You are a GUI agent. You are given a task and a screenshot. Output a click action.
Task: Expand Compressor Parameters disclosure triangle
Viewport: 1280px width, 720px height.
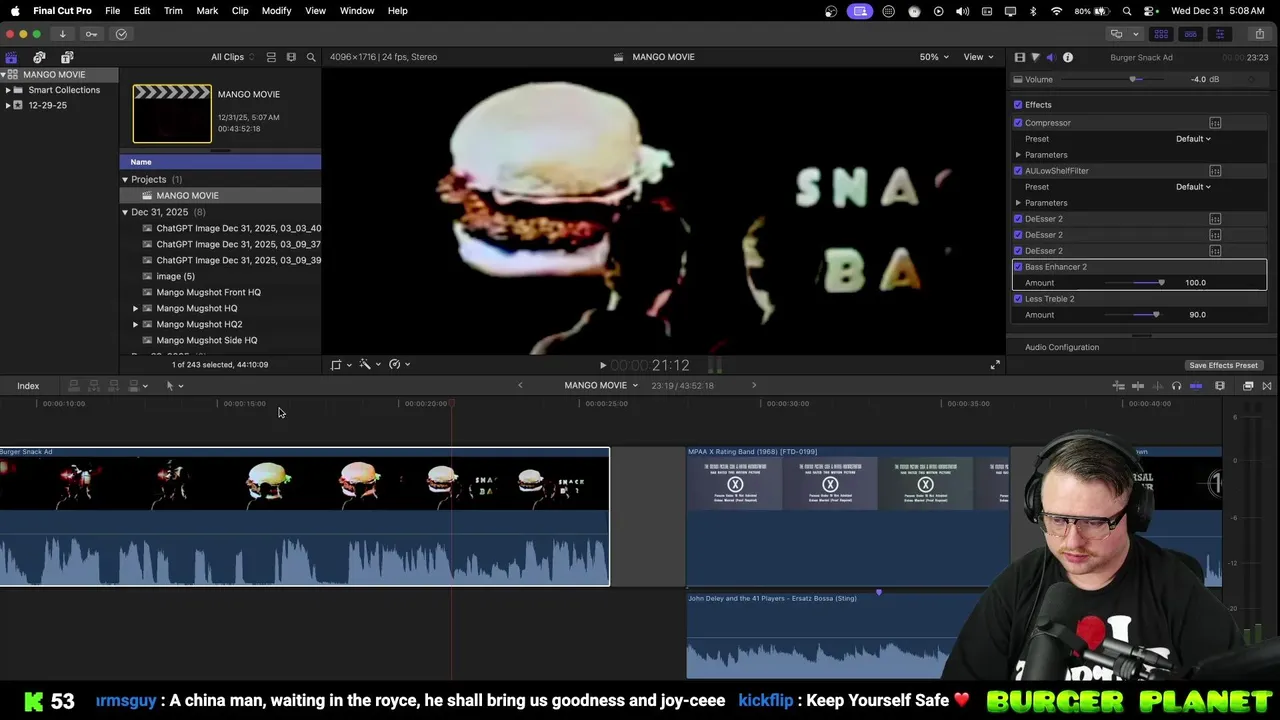(1018, 155)
